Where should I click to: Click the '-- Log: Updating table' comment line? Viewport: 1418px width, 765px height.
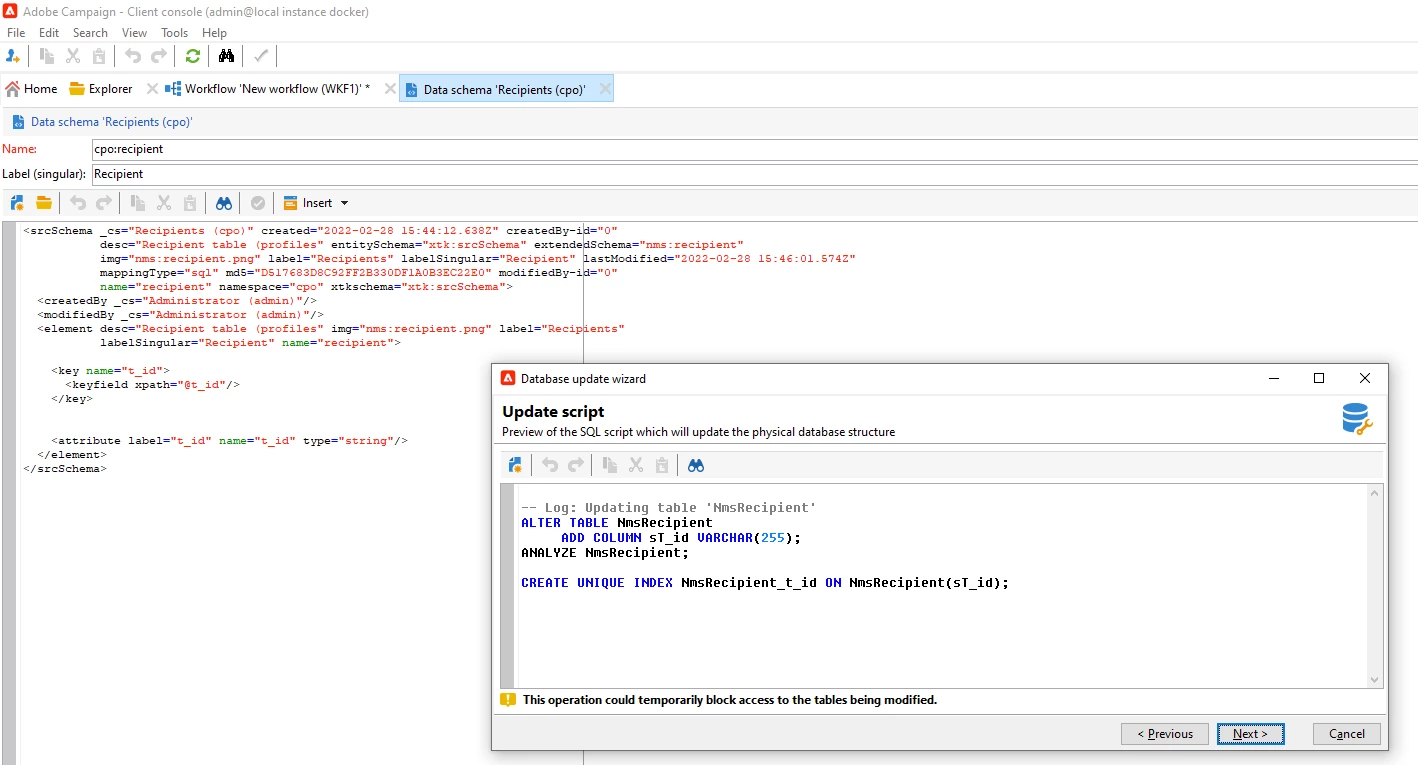(669, 507)
